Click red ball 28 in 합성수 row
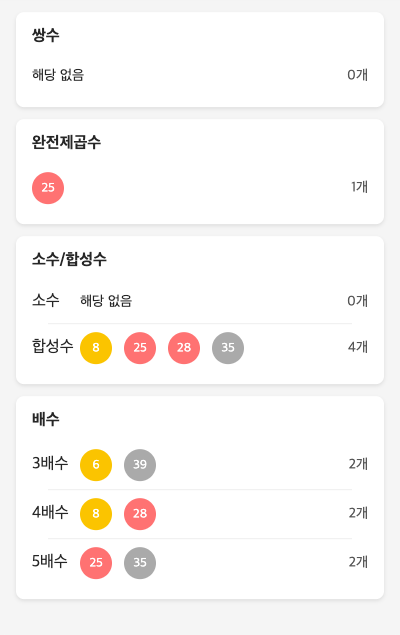400x635 pixels. click(x=184, y=348)
